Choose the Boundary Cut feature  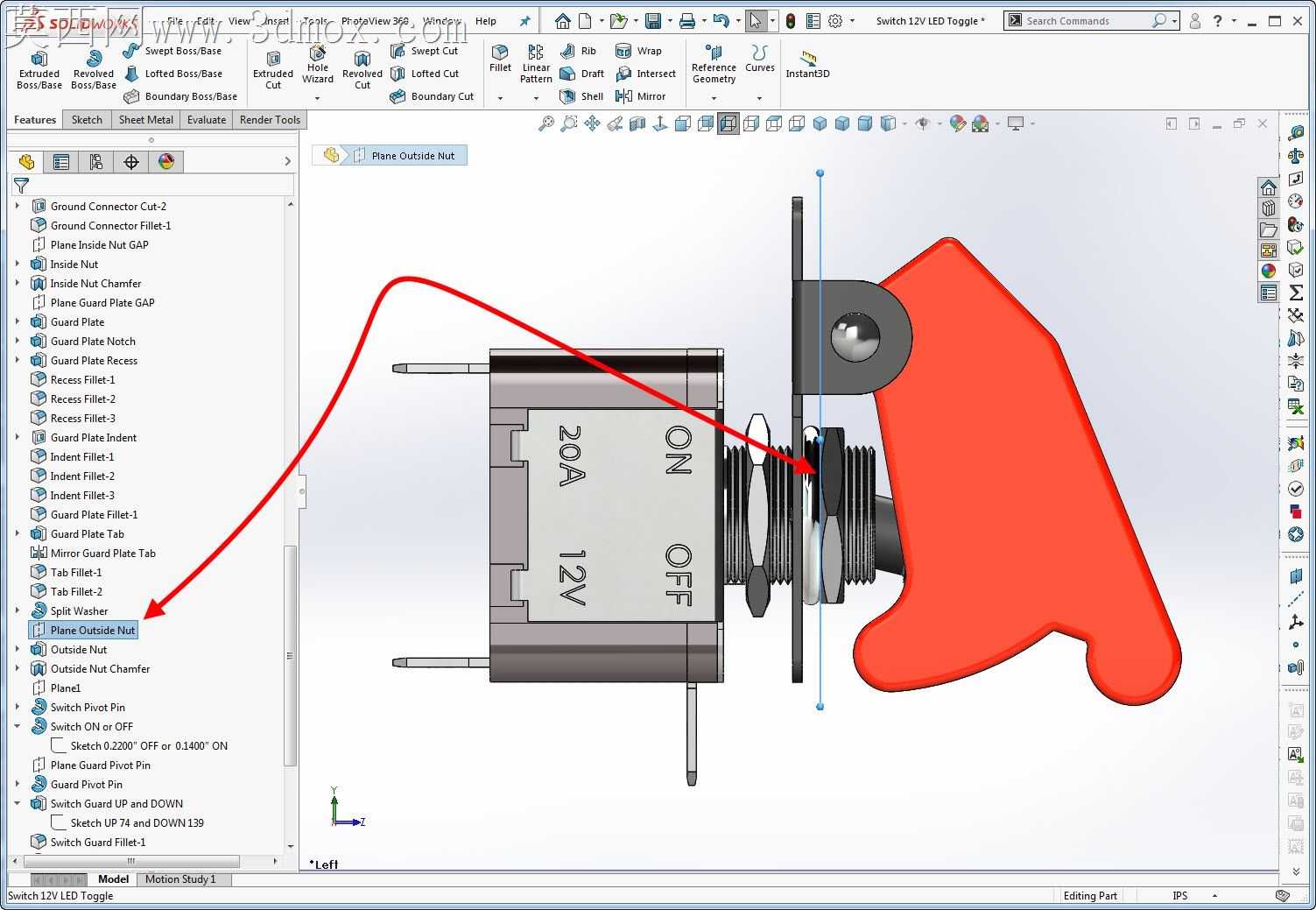433,96
